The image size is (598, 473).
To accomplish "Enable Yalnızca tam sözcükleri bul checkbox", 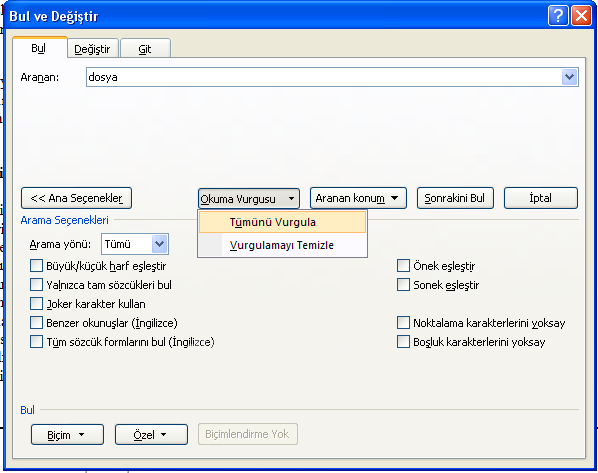I will point(36,285).
